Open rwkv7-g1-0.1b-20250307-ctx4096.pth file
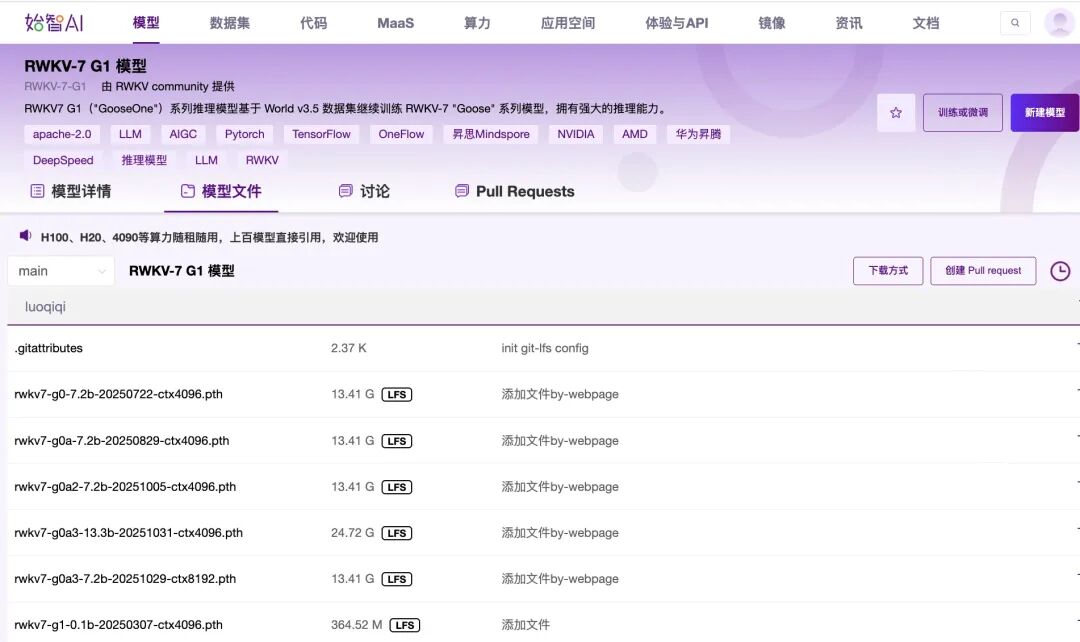1080x642 pixels. [x=118, y=625]
